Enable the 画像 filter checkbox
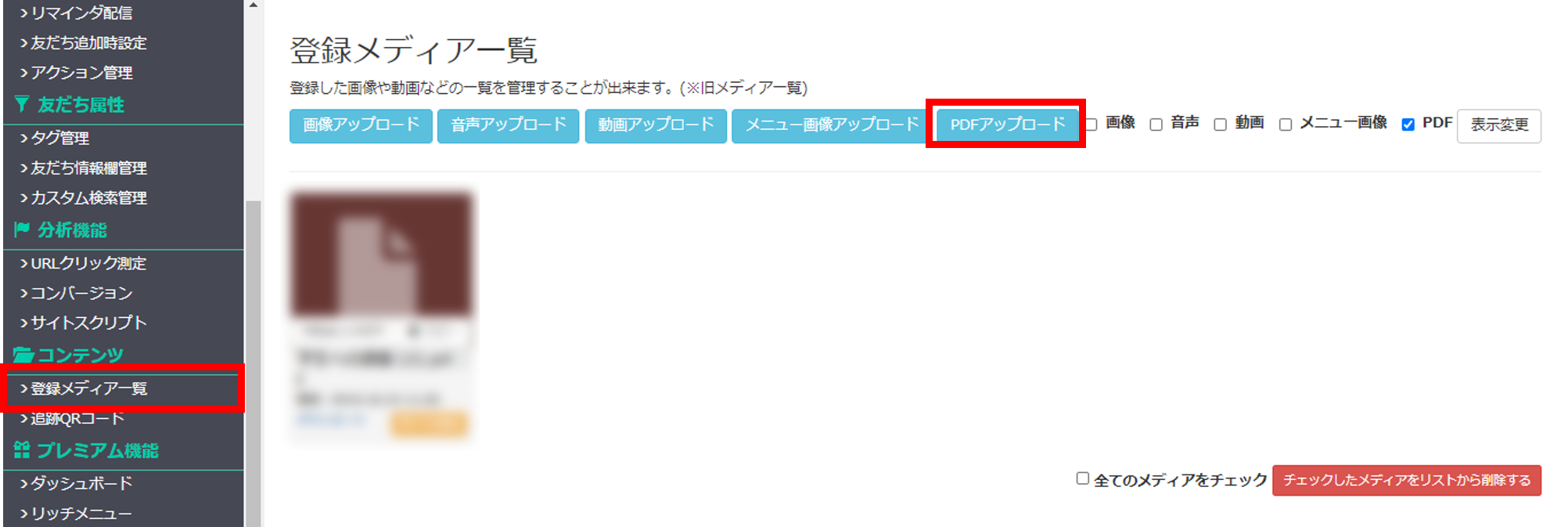Image resolution: width=1568 pixels, height=527 pixels. coord(1091,125)
